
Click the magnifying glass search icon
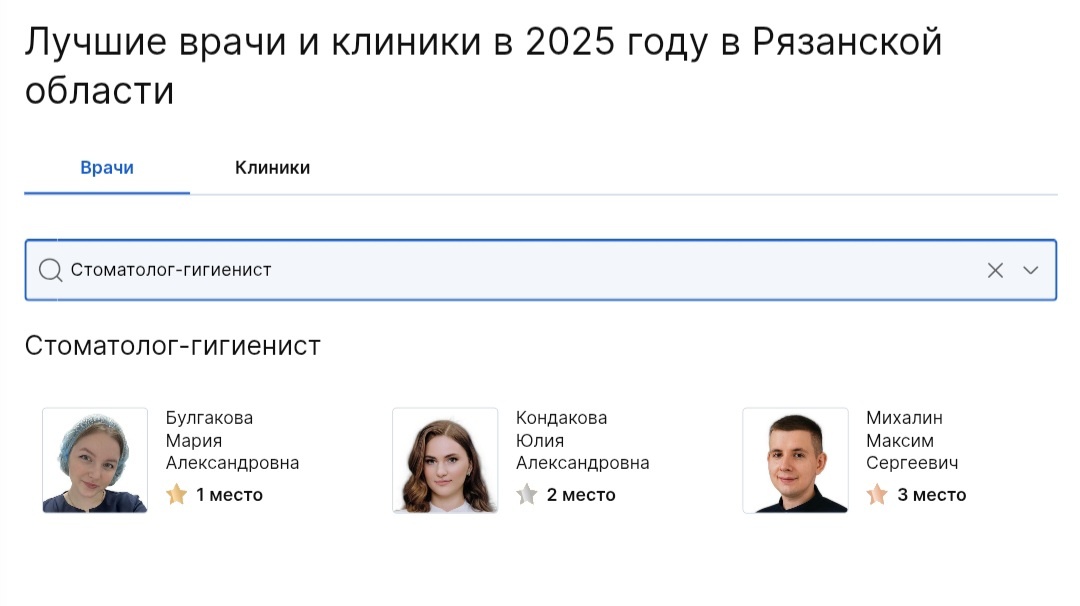coord(48,270)
